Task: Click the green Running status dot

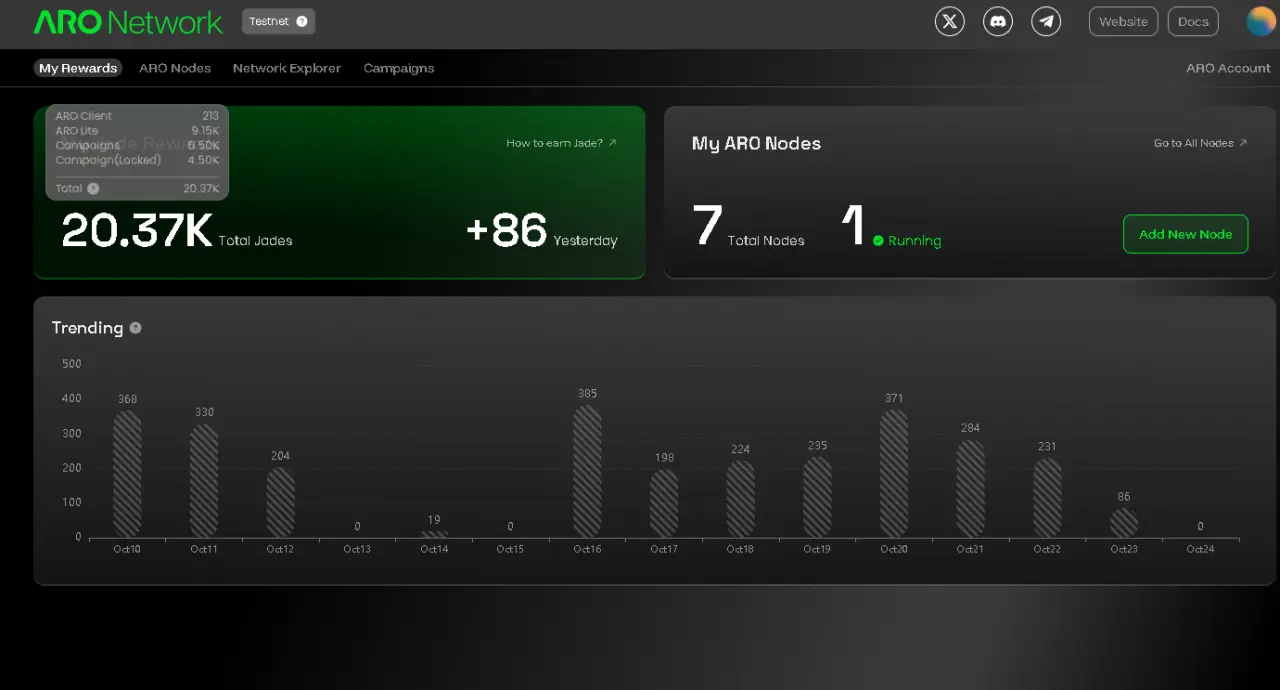Action: tap(878, 241)
